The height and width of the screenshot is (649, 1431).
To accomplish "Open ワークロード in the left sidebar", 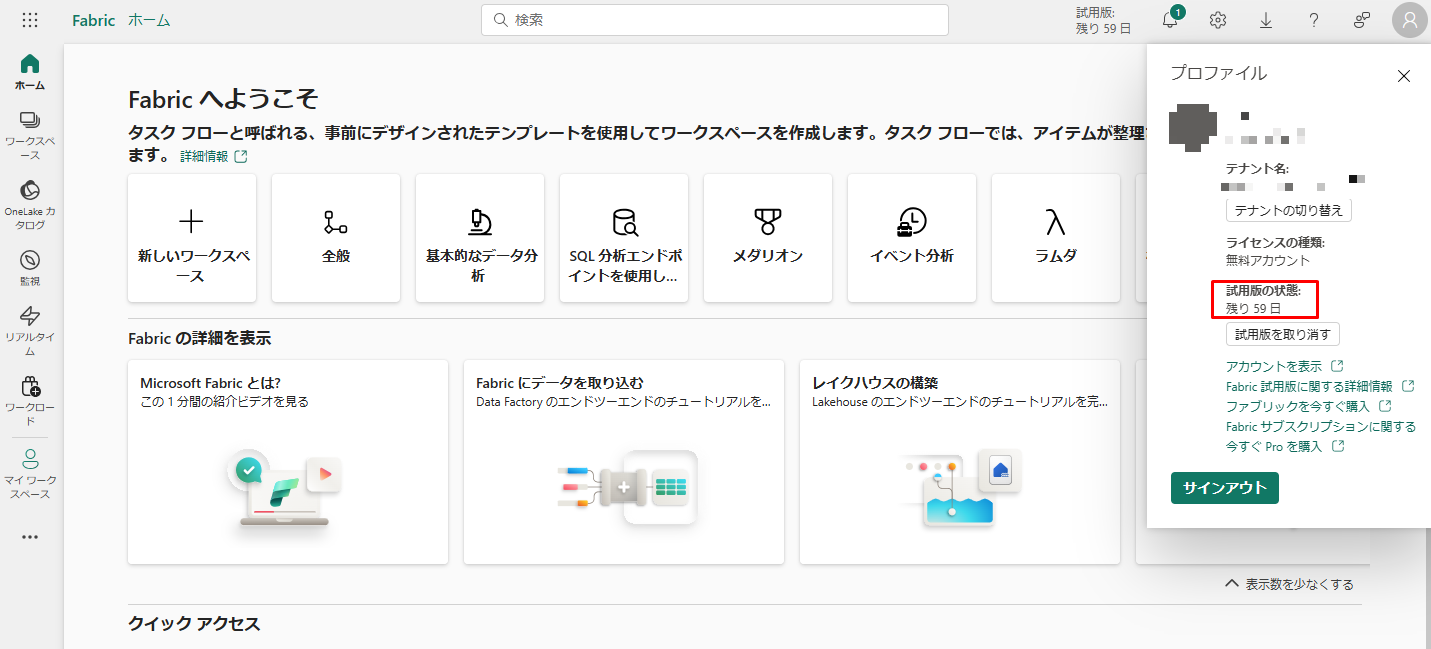I will click(30, 400).
